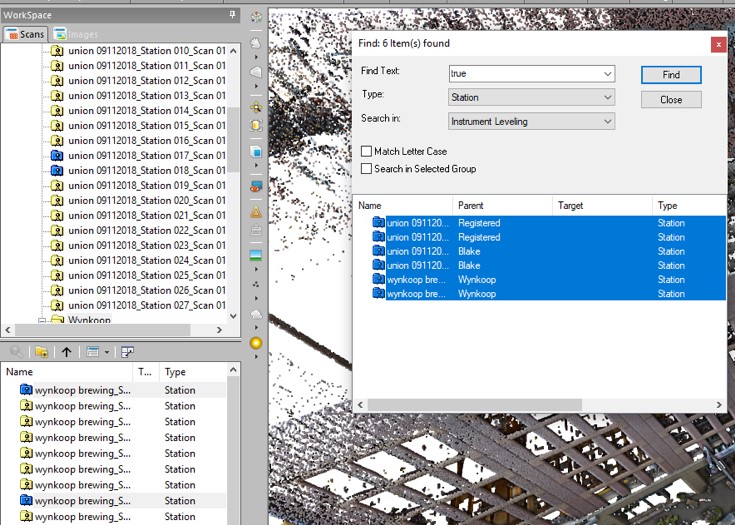Click the landscape image rendering icon
This screenshot has height=525, width=735.
coord(256,255)
